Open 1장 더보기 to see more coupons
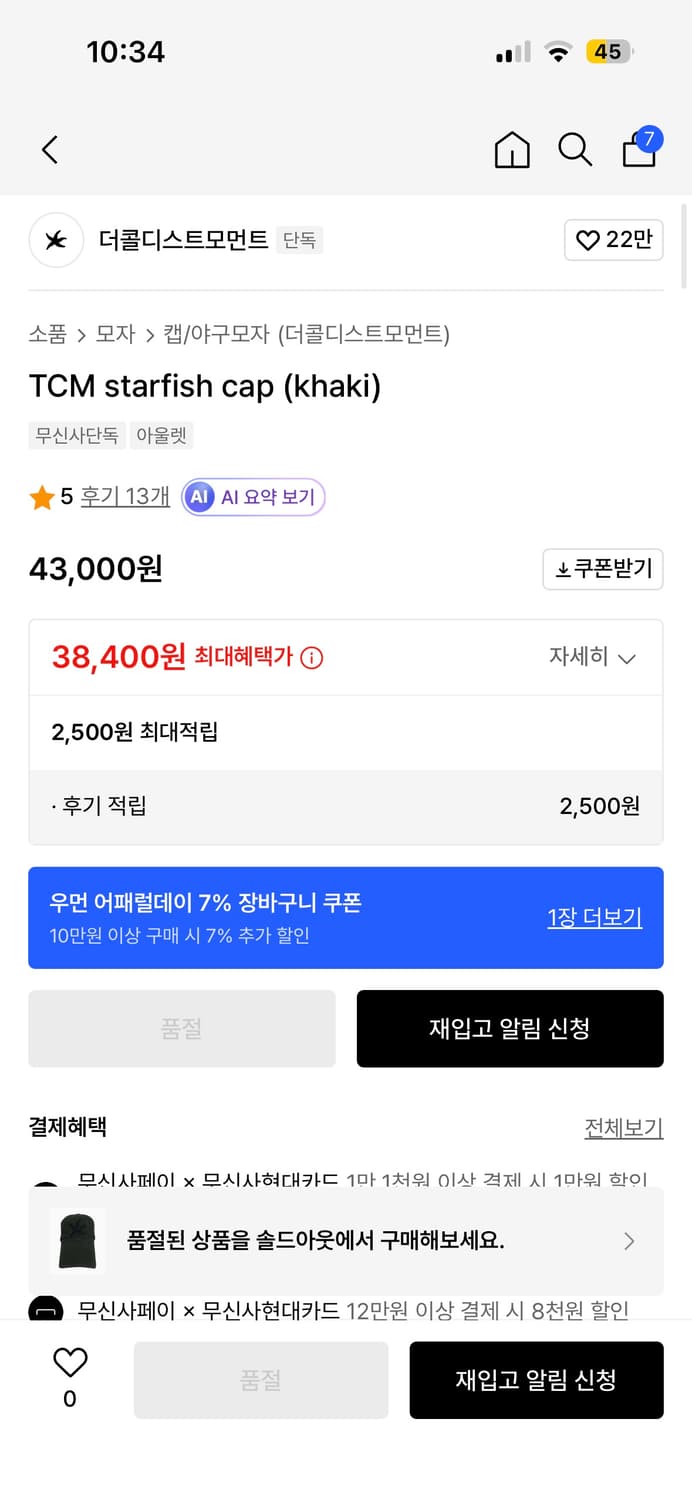Viewport: 692px width, 1500px height. click(594, 917)
